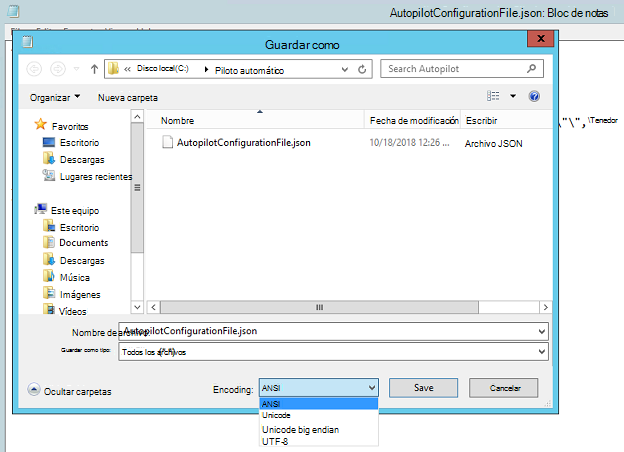Click the Guardar como dialog Notepad icon
The width and height of the screenshot is (624, 452).
27,41
